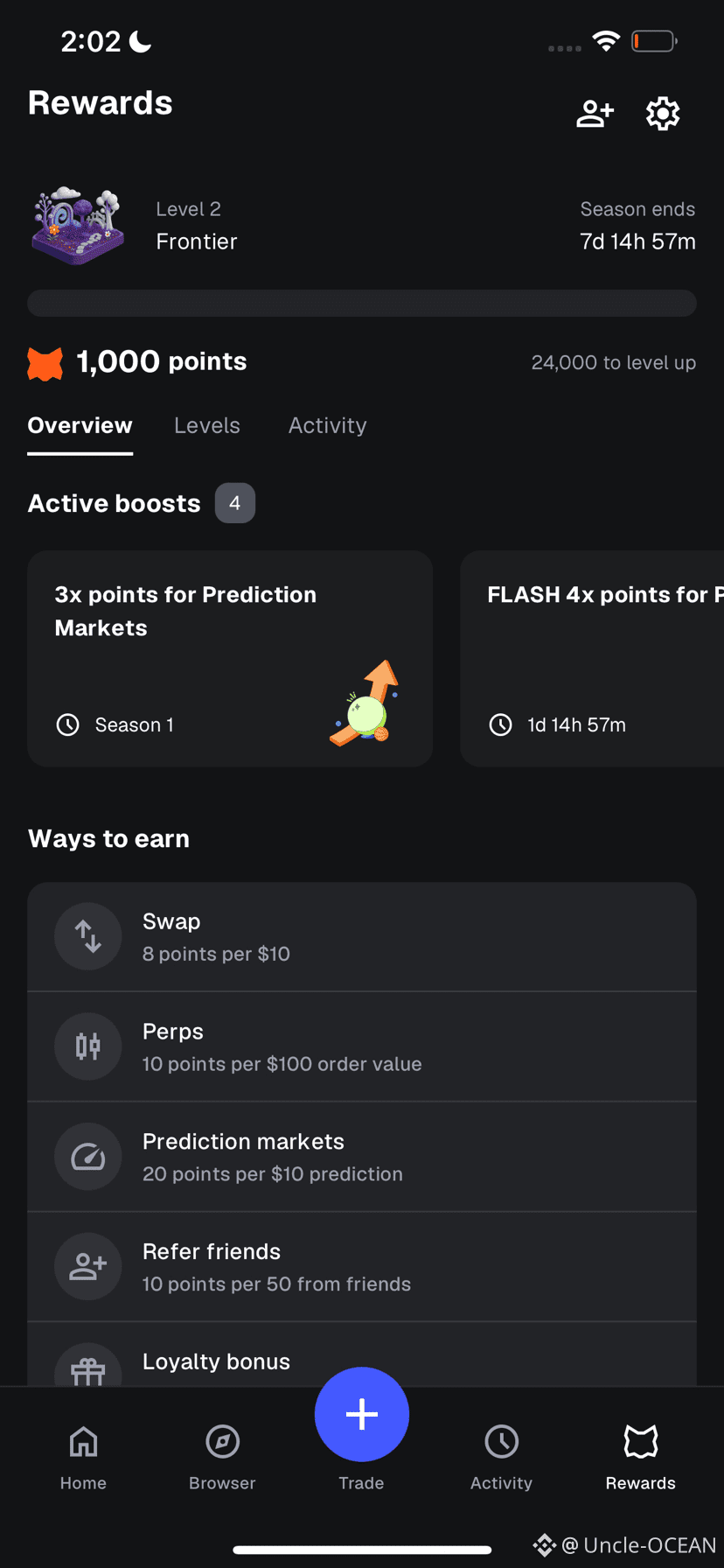Tap the Loyalty bonus gift icon

click(x=87, y=1365)
